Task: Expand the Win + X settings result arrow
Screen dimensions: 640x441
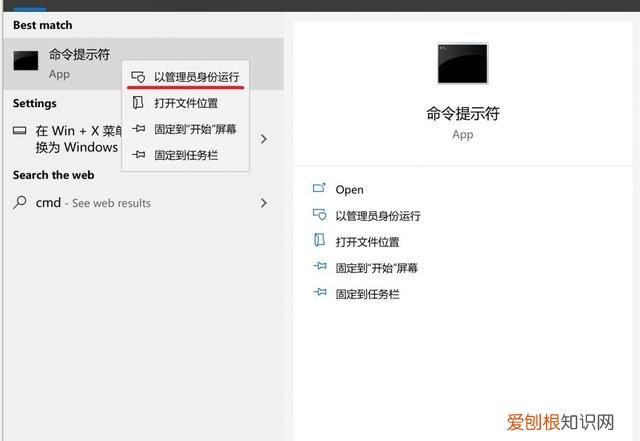Action: click(x=264, y=139)
